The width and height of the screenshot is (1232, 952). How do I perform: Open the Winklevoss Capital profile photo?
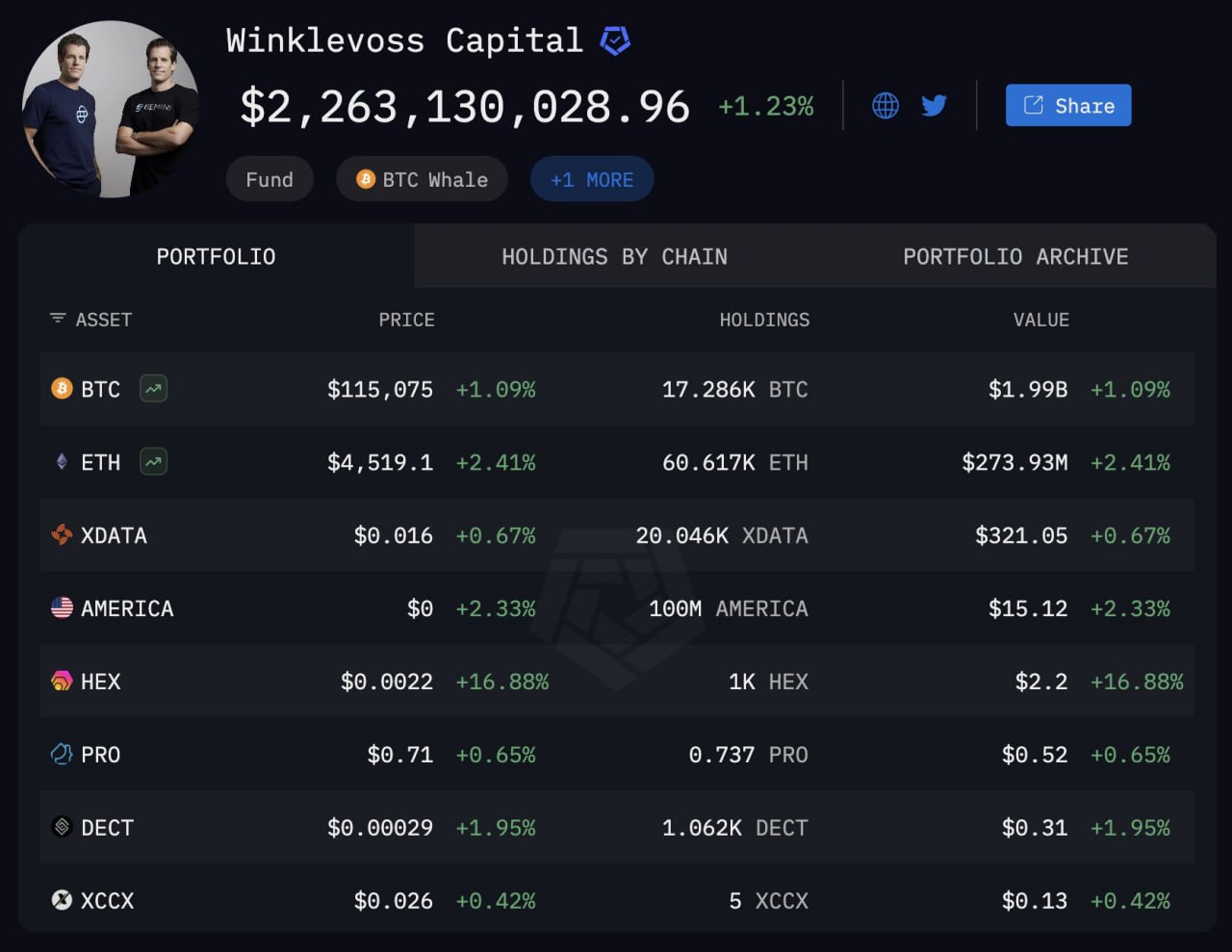[x=111, y=109]
